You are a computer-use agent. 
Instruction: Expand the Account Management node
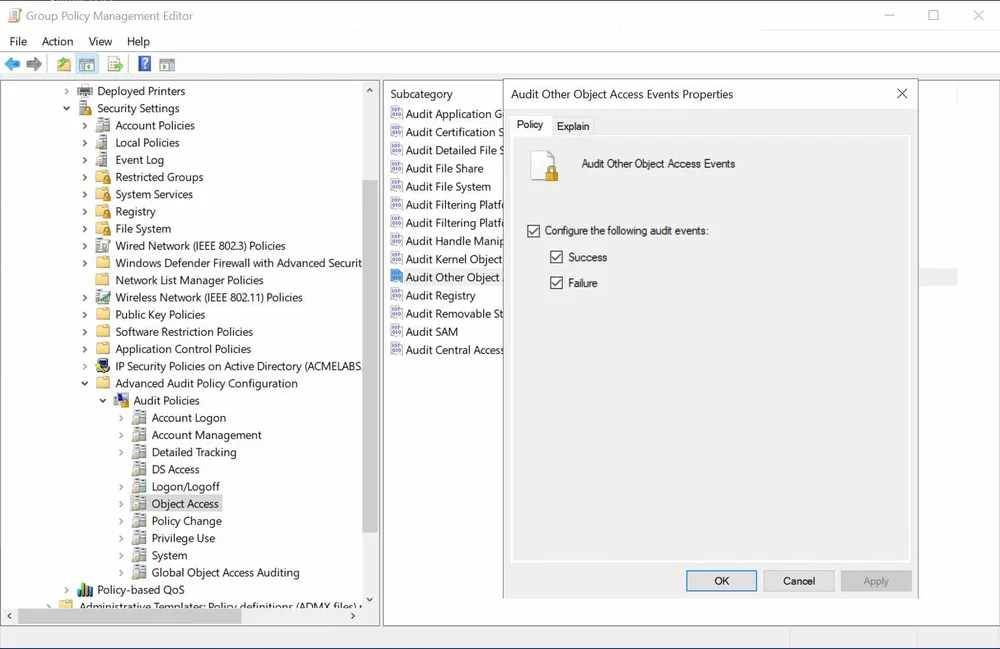[x=121, y=435]
